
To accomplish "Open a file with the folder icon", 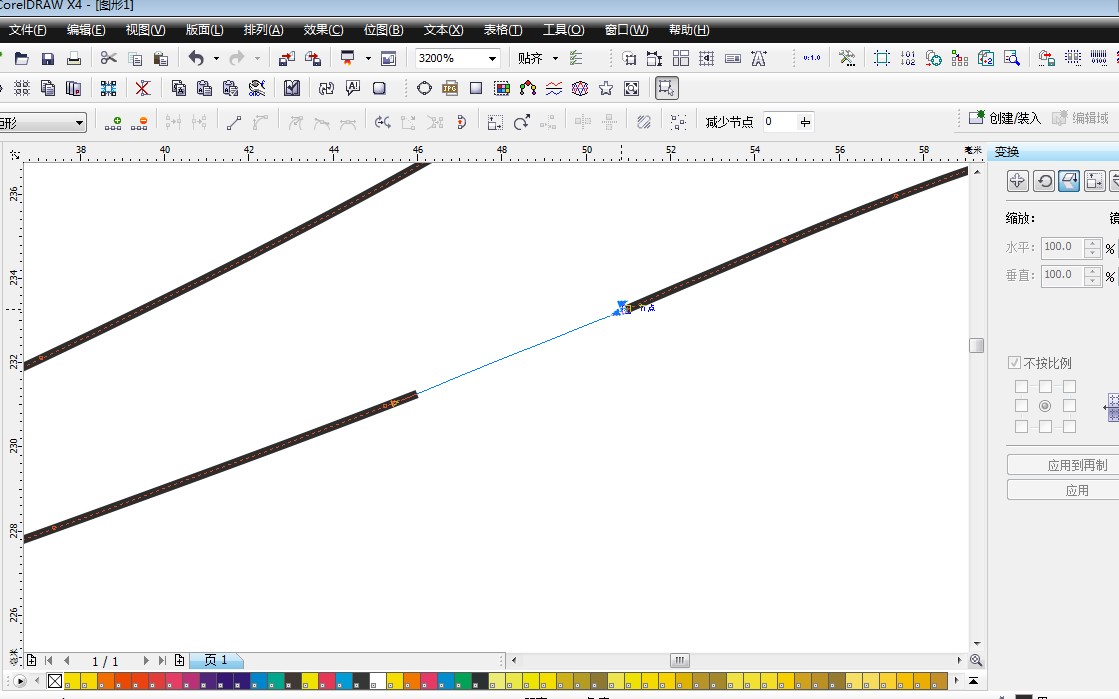I will coord(21,59).
